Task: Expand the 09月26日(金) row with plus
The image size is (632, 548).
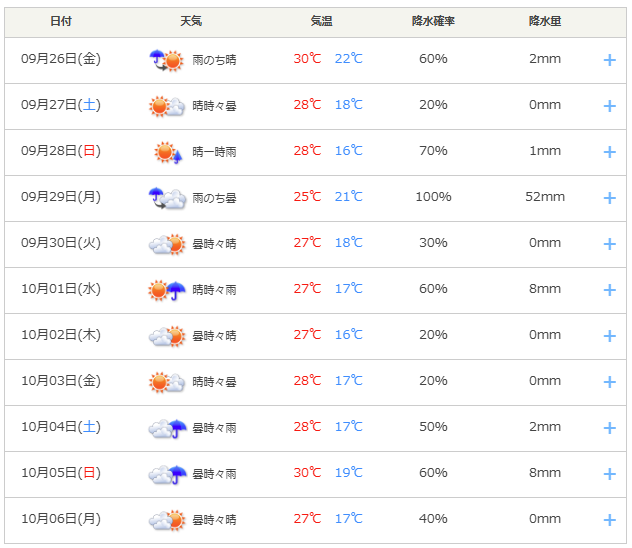Action: [609, 60]
